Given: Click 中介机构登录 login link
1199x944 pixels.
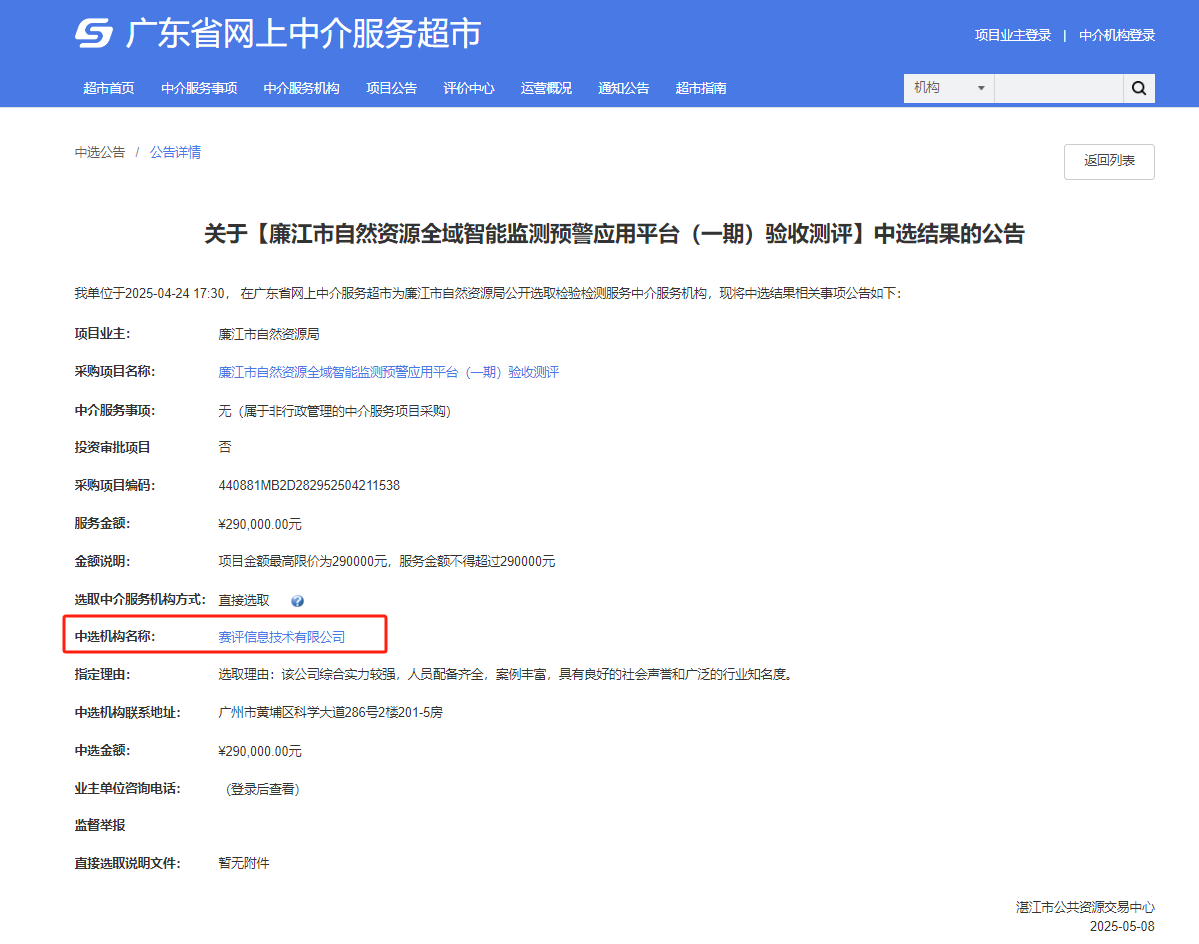Looking at the screenshot, I should point(1117,35).
